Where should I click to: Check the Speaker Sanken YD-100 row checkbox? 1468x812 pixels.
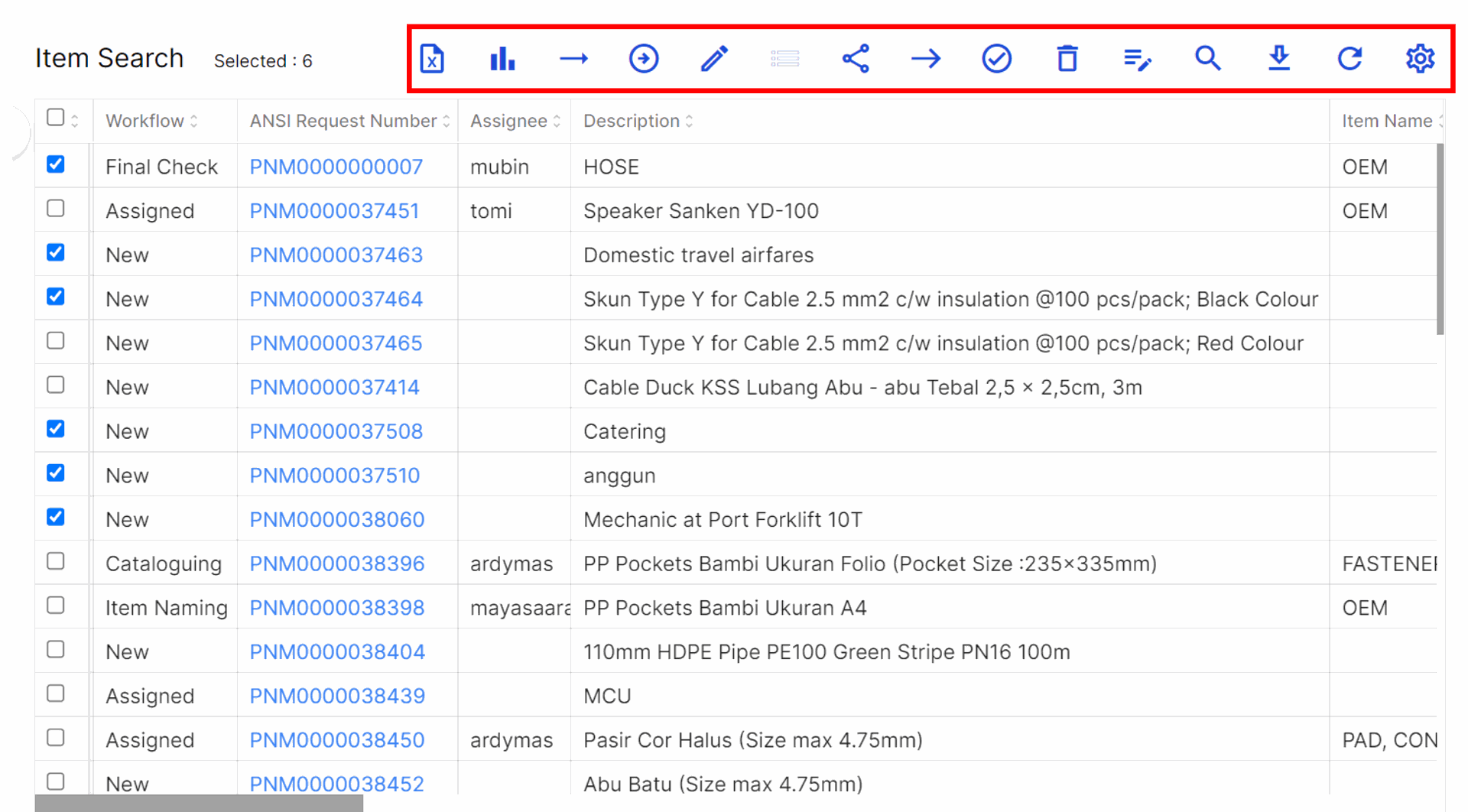56,209
